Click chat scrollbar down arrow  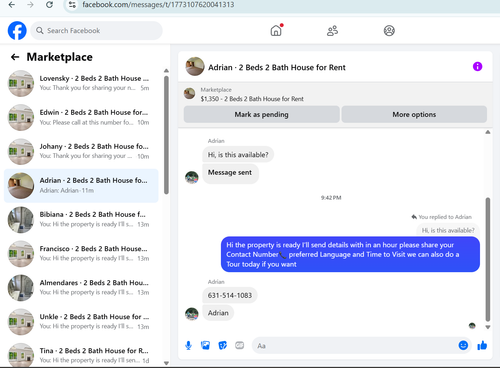coord(488,327)
